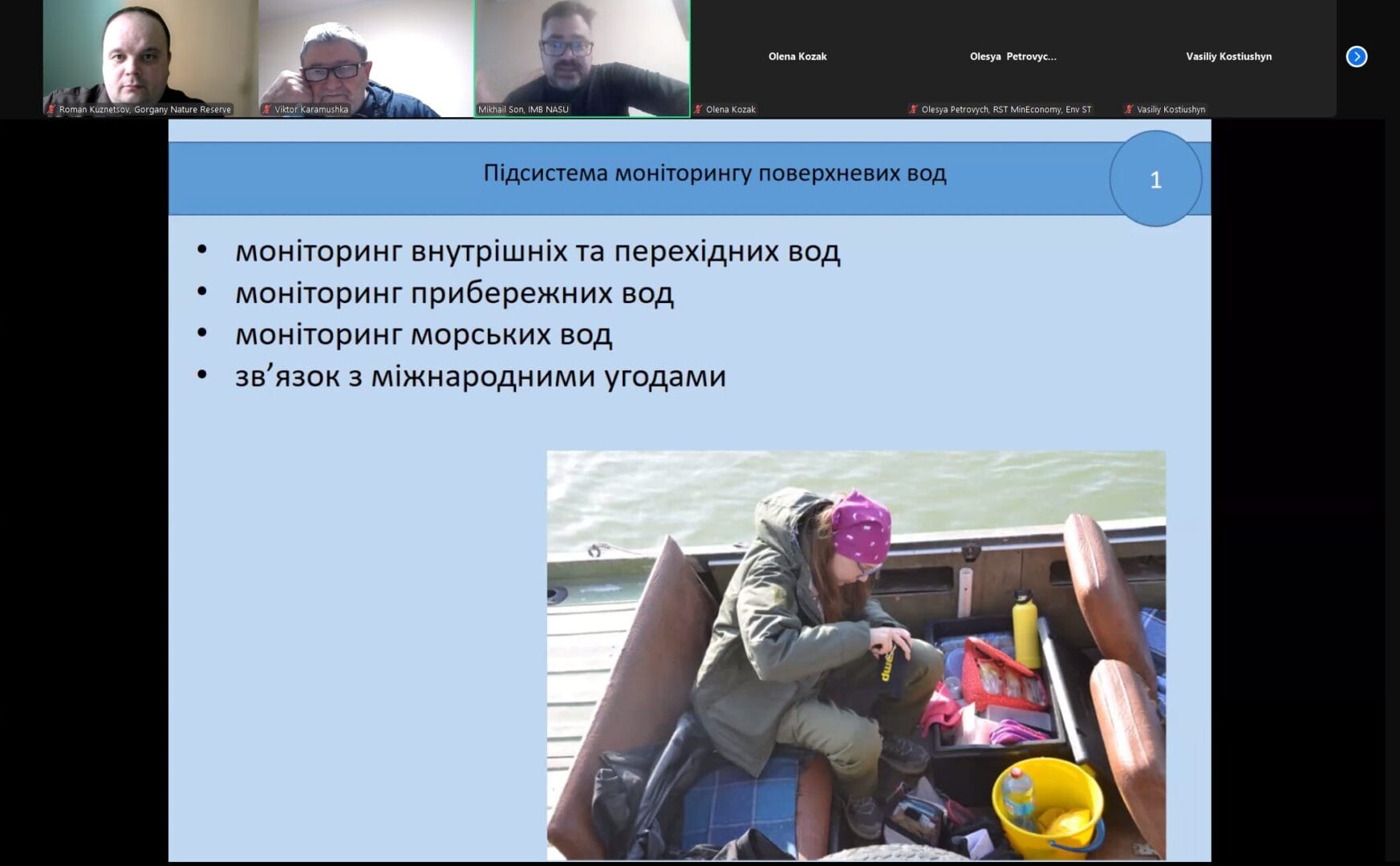Click the slide title 'Підсистема моніторингу поверхневих вод'

point(714,173)
